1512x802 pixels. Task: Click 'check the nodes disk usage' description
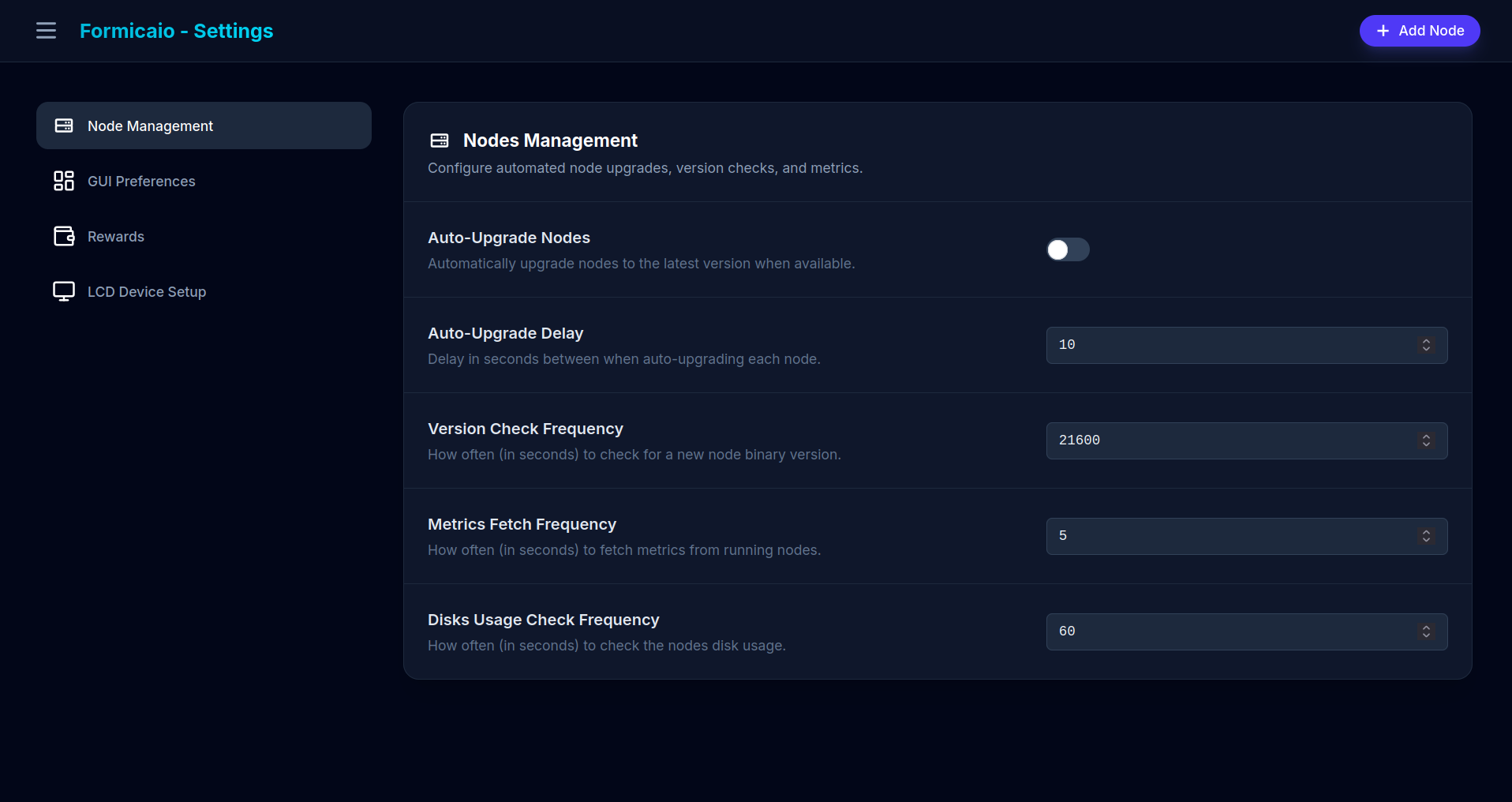(606, 646)
